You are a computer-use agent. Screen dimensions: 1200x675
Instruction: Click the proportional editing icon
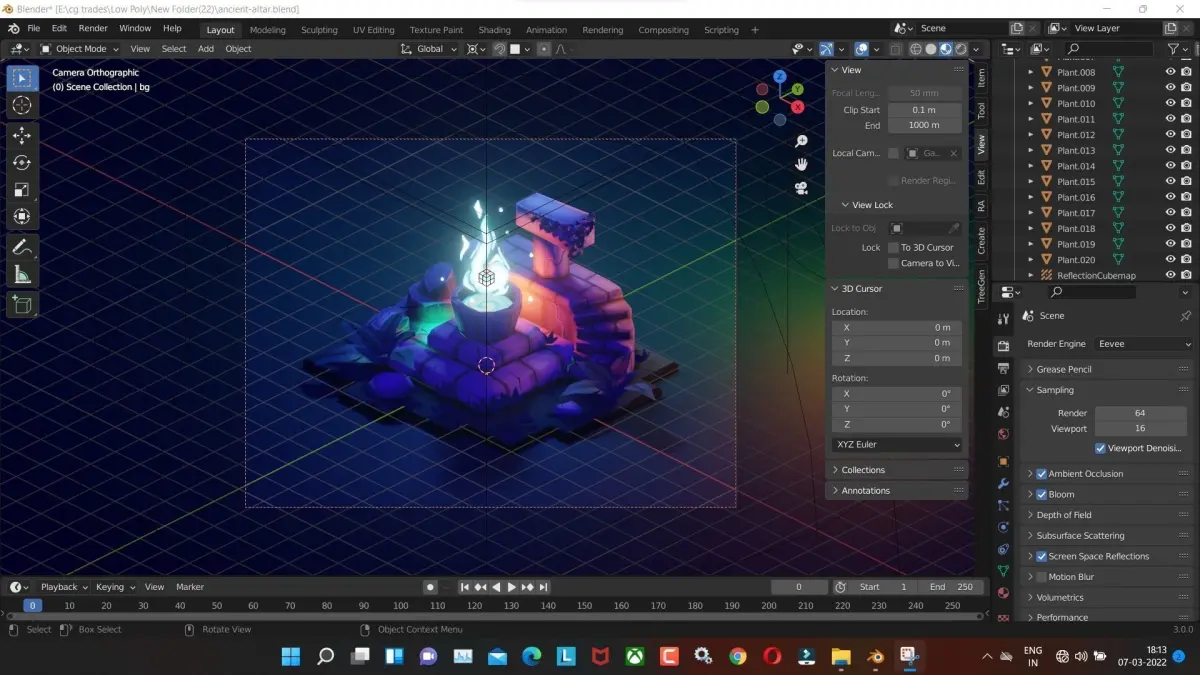544,49
